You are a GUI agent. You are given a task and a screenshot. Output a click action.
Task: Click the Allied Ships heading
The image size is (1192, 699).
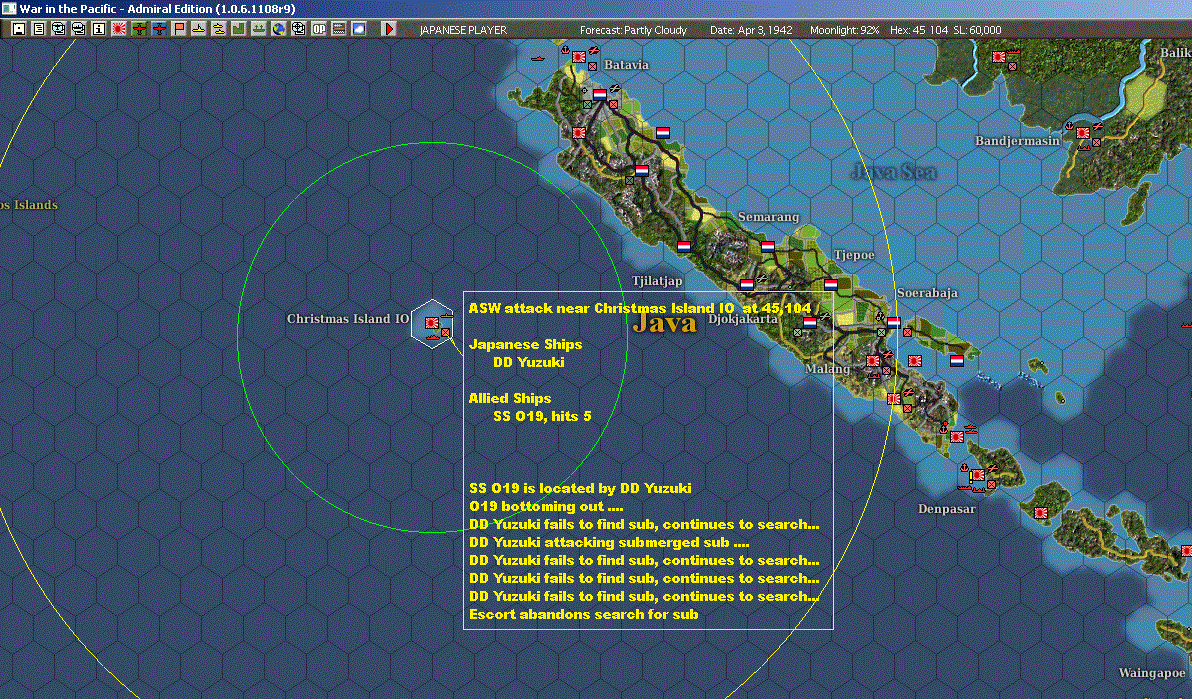coord(510,398)
